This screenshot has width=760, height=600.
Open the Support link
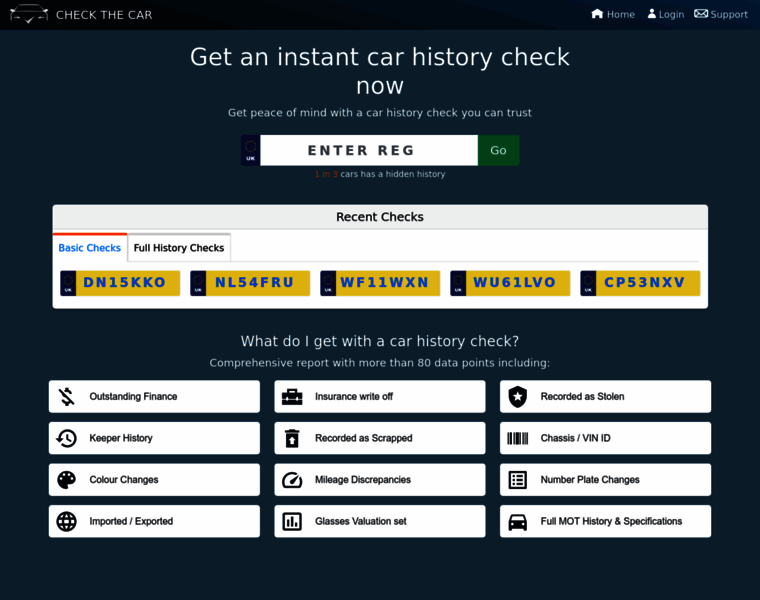click(x=721, y=14)
